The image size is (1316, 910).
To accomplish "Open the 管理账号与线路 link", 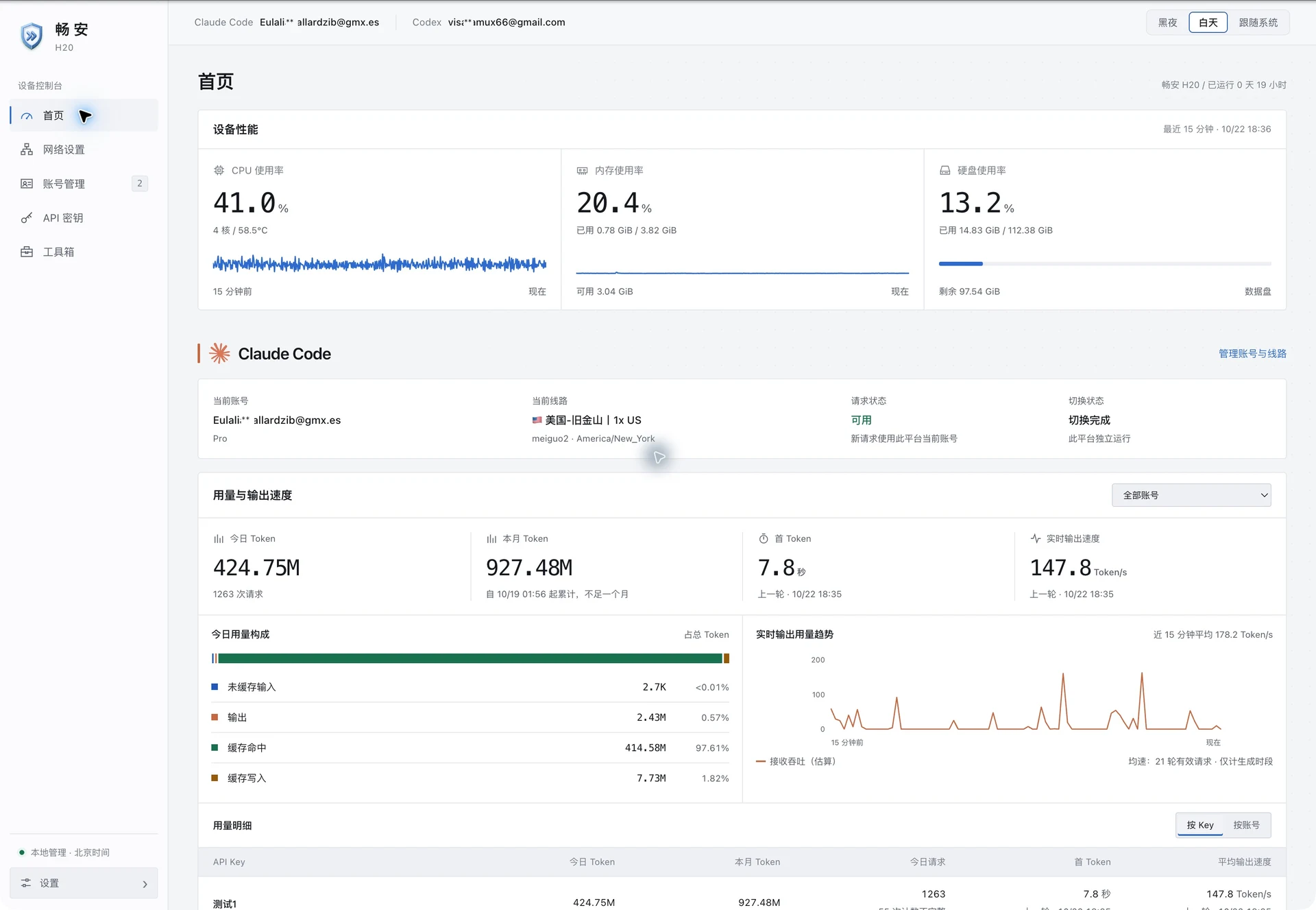I will [1252, 354].
